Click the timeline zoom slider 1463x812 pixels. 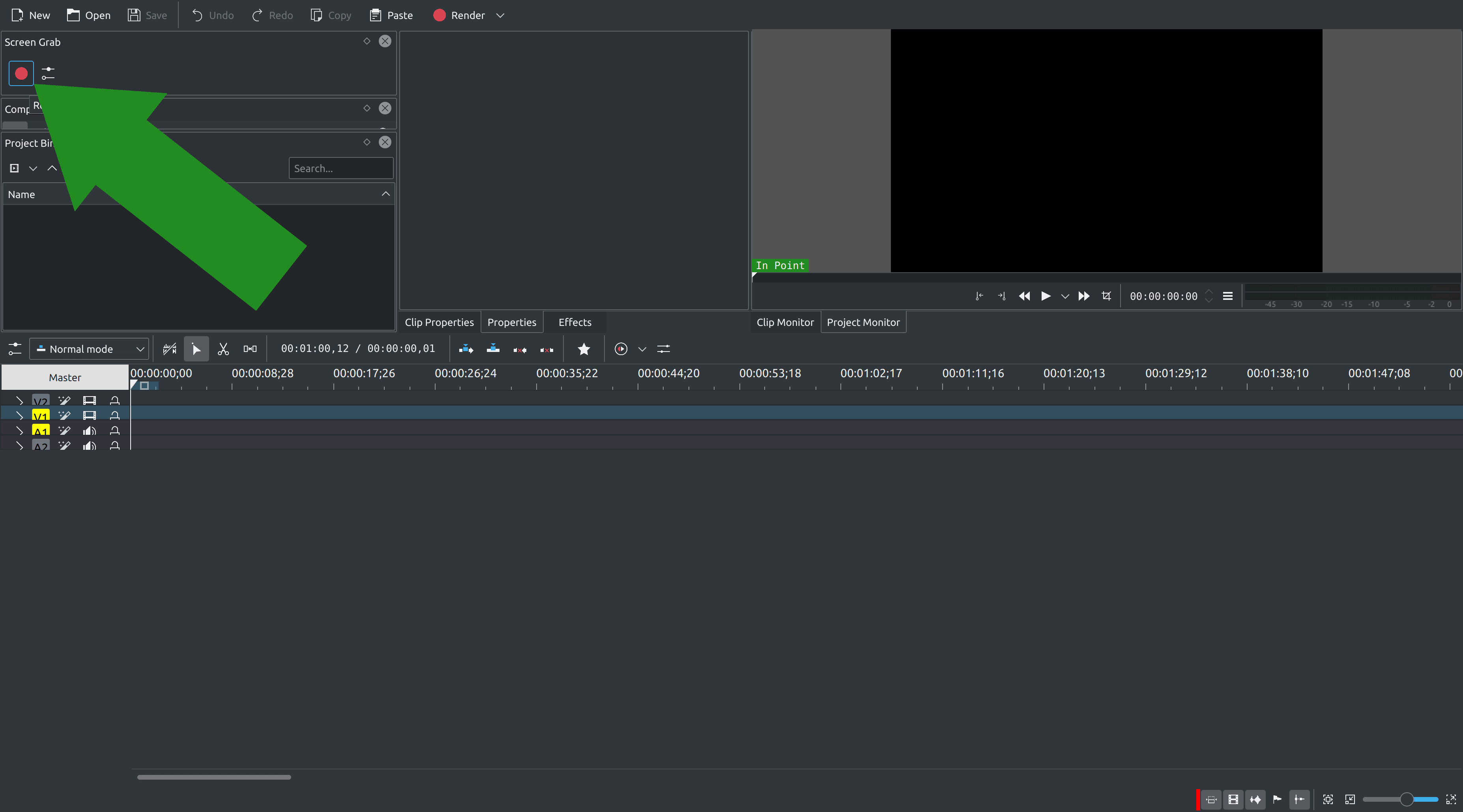click(1400, 799)
